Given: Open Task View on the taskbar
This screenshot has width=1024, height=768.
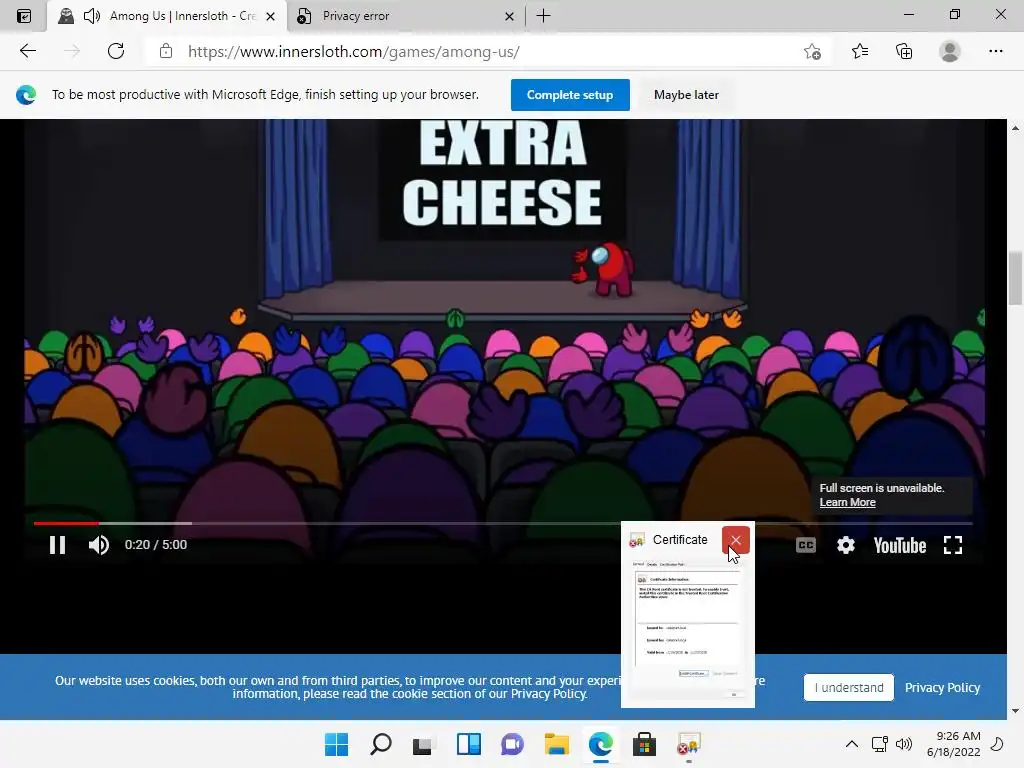Looking at the screenshot, I should pyautogui.click(x=423, y=744).
